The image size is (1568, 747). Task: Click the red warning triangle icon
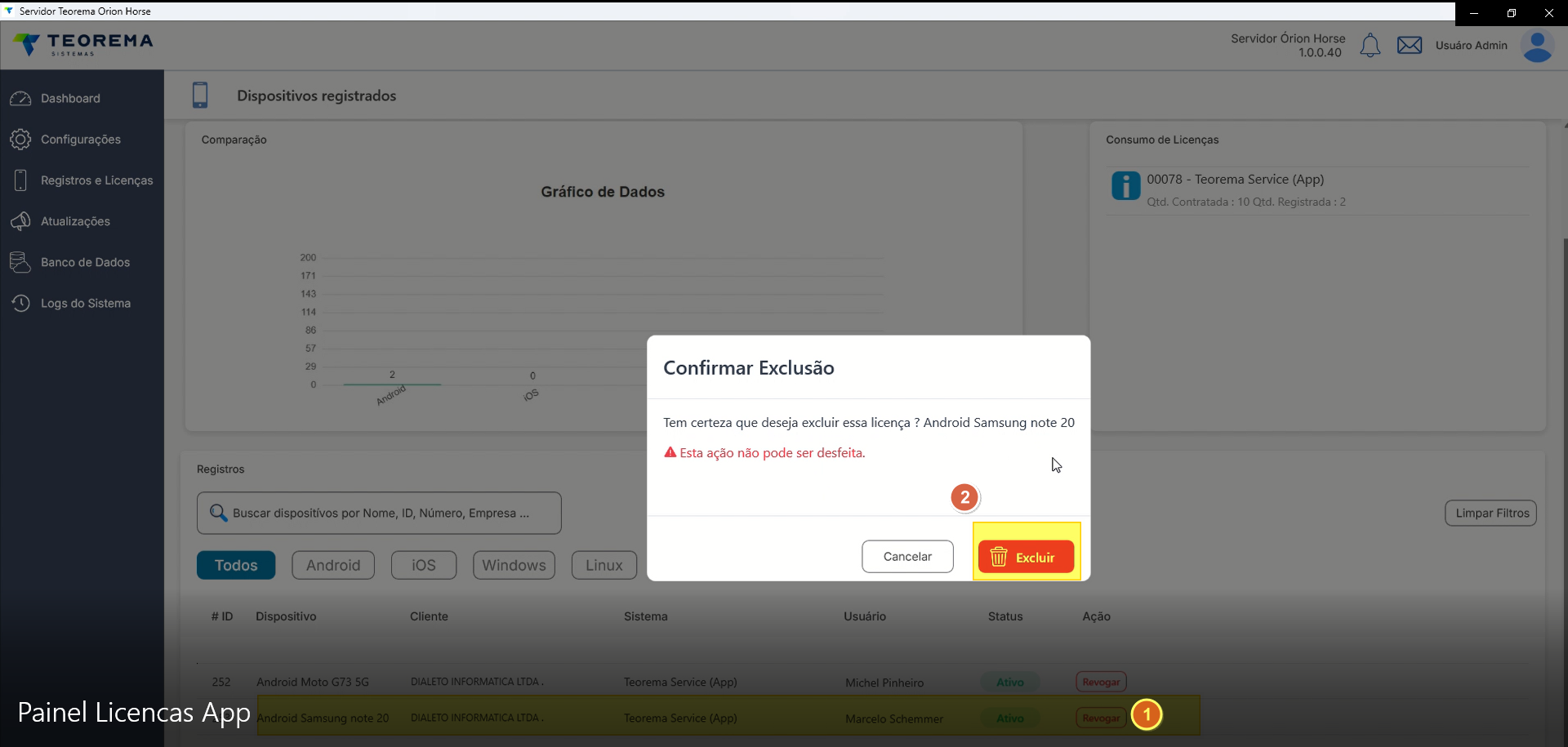(x=670, y=452)
